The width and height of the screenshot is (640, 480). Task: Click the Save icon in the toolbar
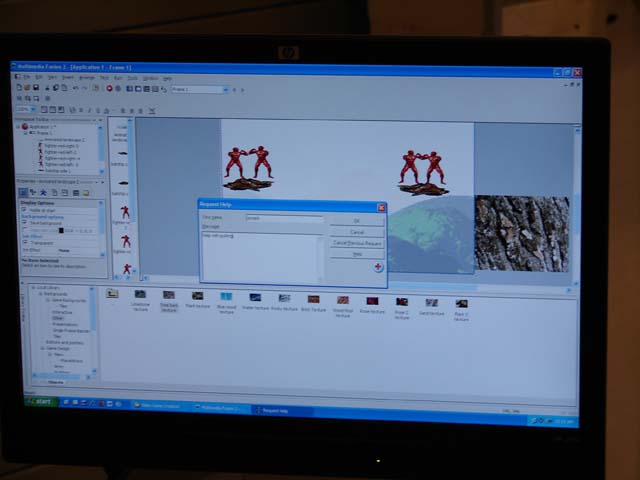[37, 89]
